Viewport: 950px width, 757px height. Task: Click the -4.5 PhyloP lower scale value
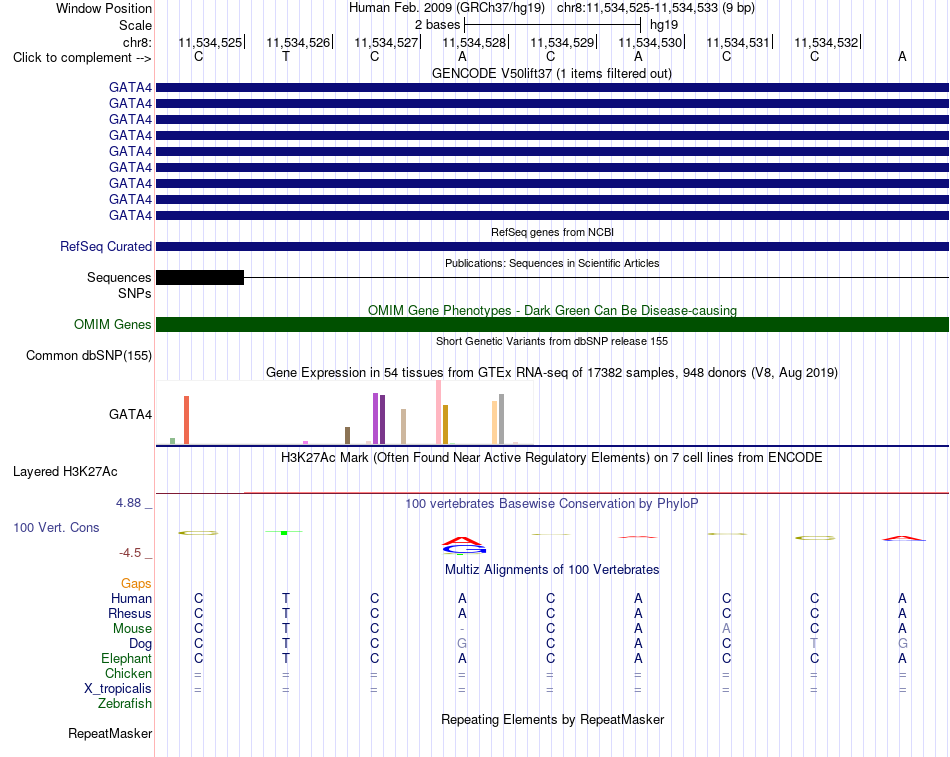tap(130, 553)
